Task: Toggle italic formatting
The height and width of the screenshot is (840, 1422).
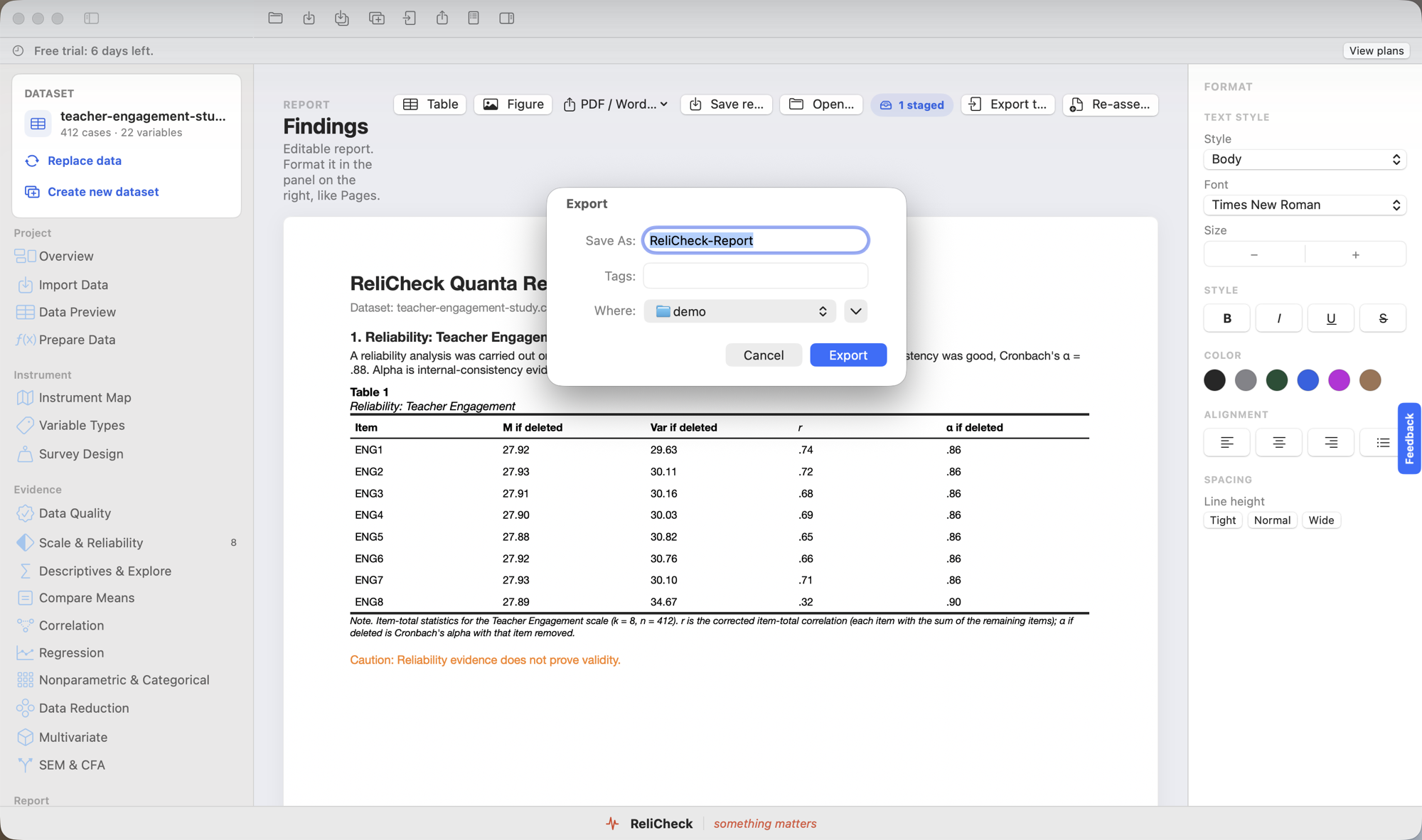Action: click(1279, 318)
